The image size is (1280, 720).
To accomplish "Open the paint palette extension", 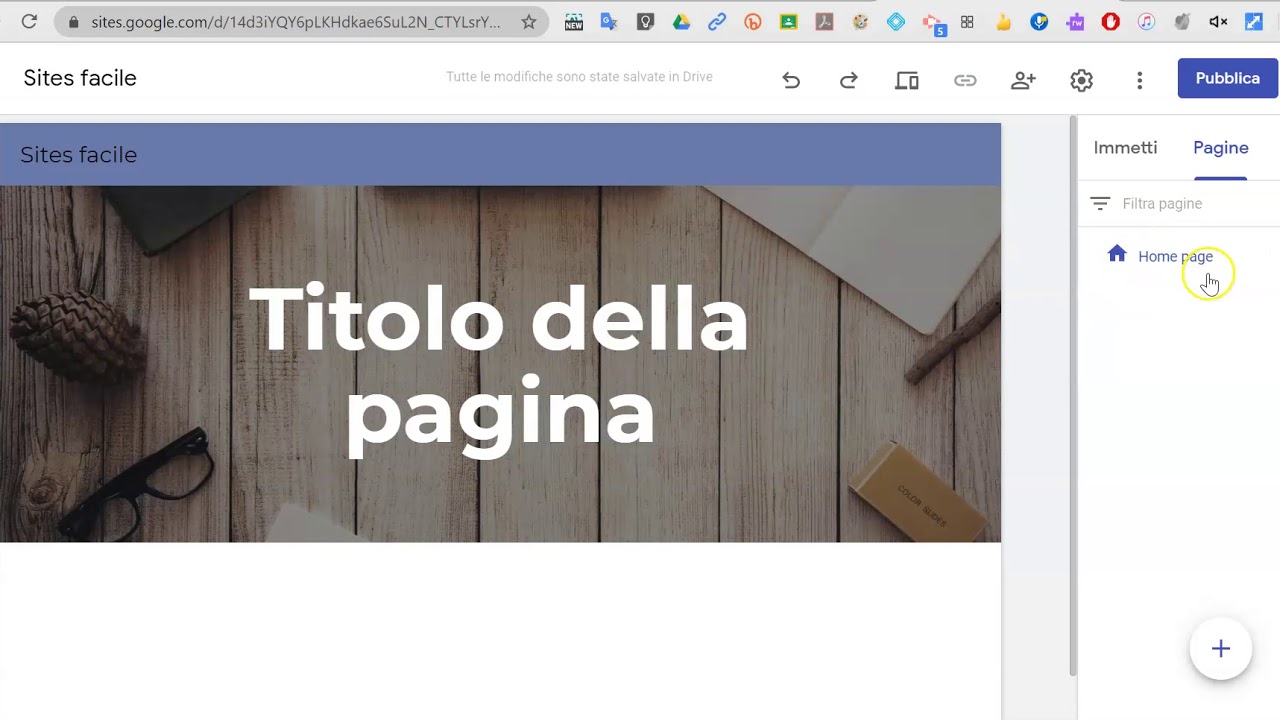I will pos(860,21).
